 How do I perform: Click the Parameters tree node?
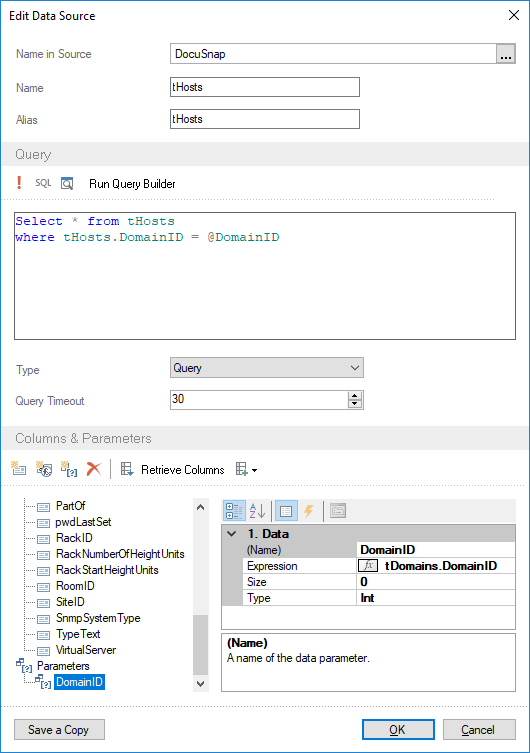click(63, 666)
